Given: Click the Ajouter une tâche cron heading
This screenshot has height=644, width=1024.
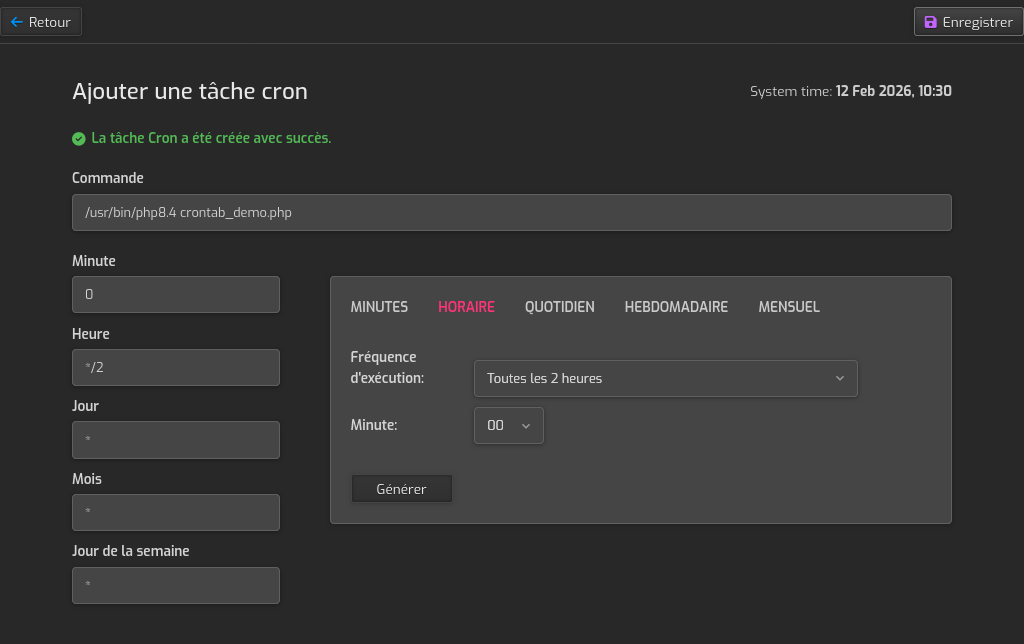Looking at the screenshot, I should [190, 91].
